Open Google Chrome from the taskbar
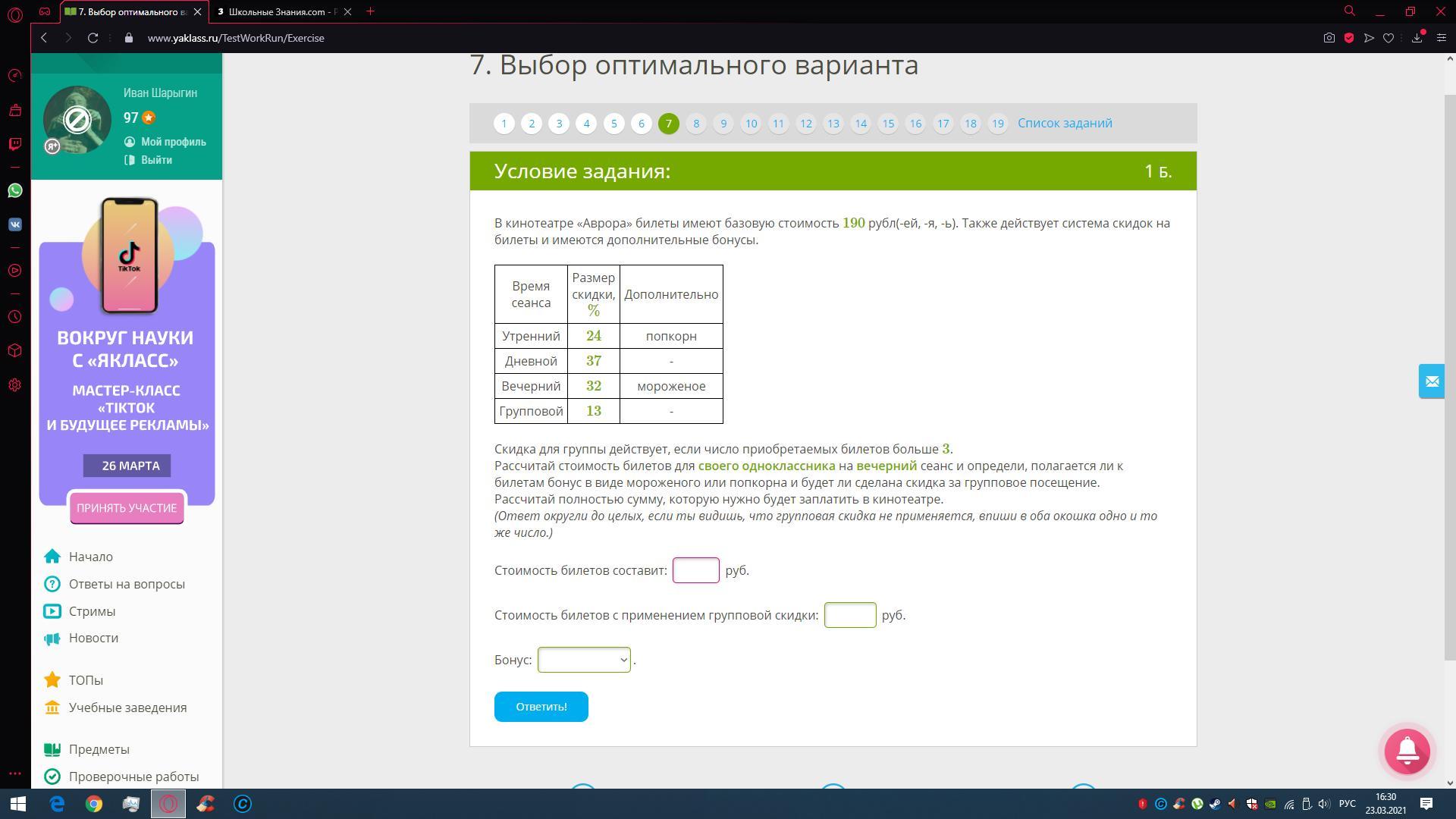Screen dimensions: 1456x819 [x=94, y=804]
